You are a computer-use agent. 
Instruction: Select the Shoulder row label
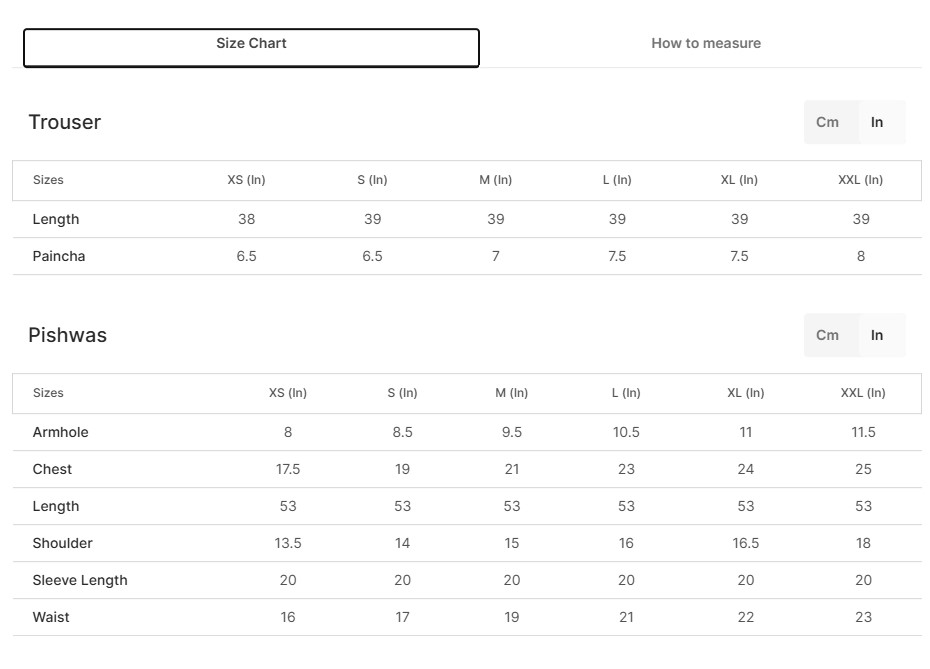pyautogui.click(x=63, y=543)
